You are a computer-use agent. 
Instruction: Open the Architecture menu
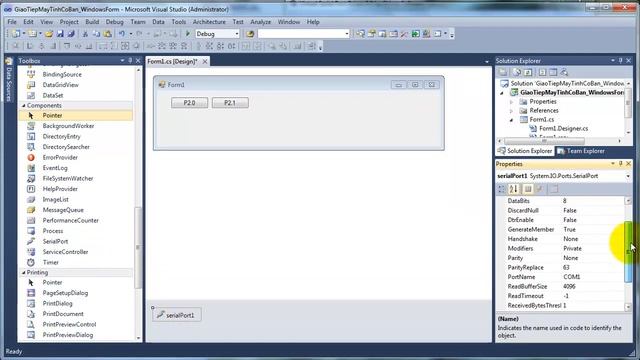pos(209,22)
